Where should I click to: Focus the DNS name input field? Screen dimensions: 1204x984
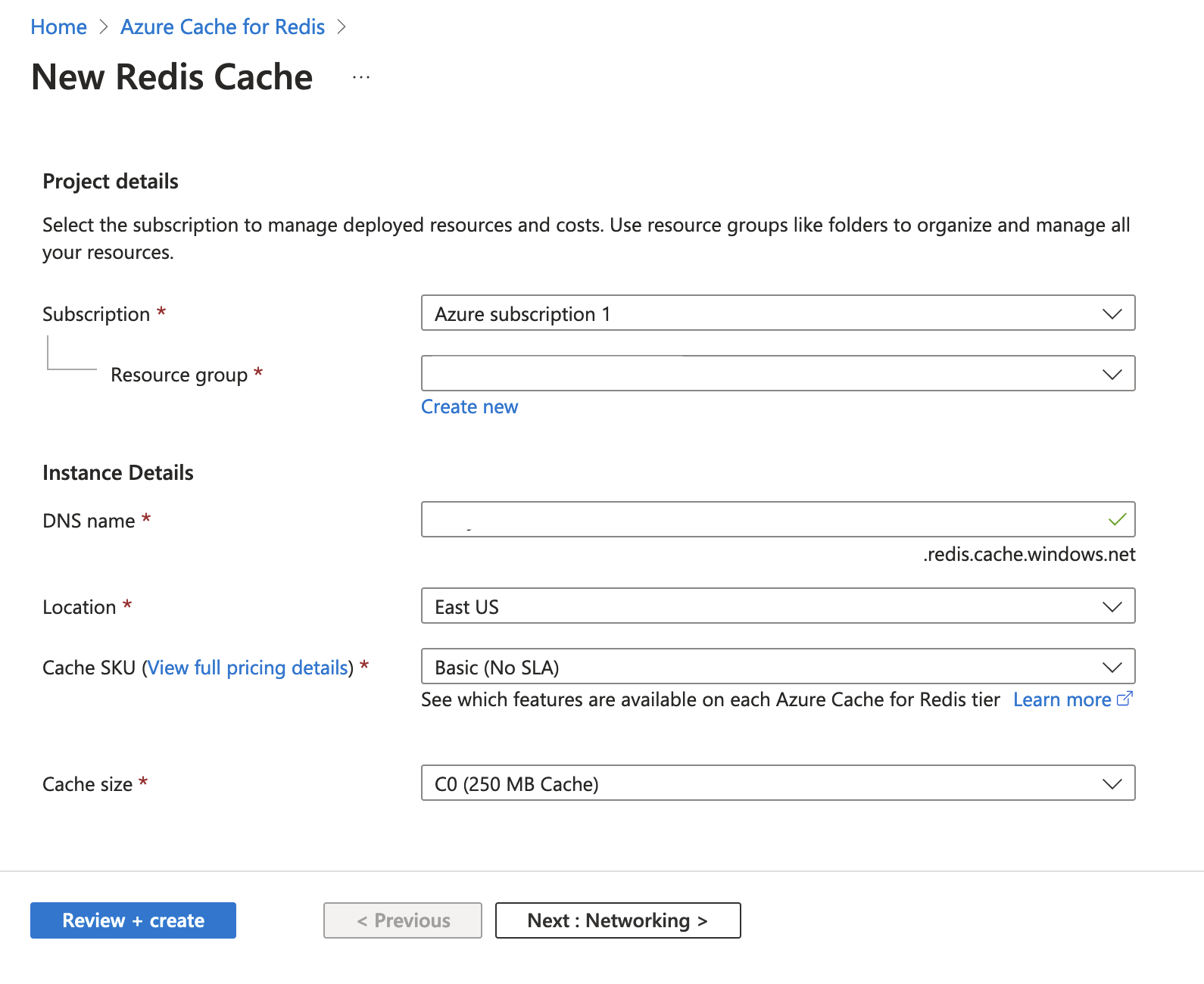(x=778, y=520)
